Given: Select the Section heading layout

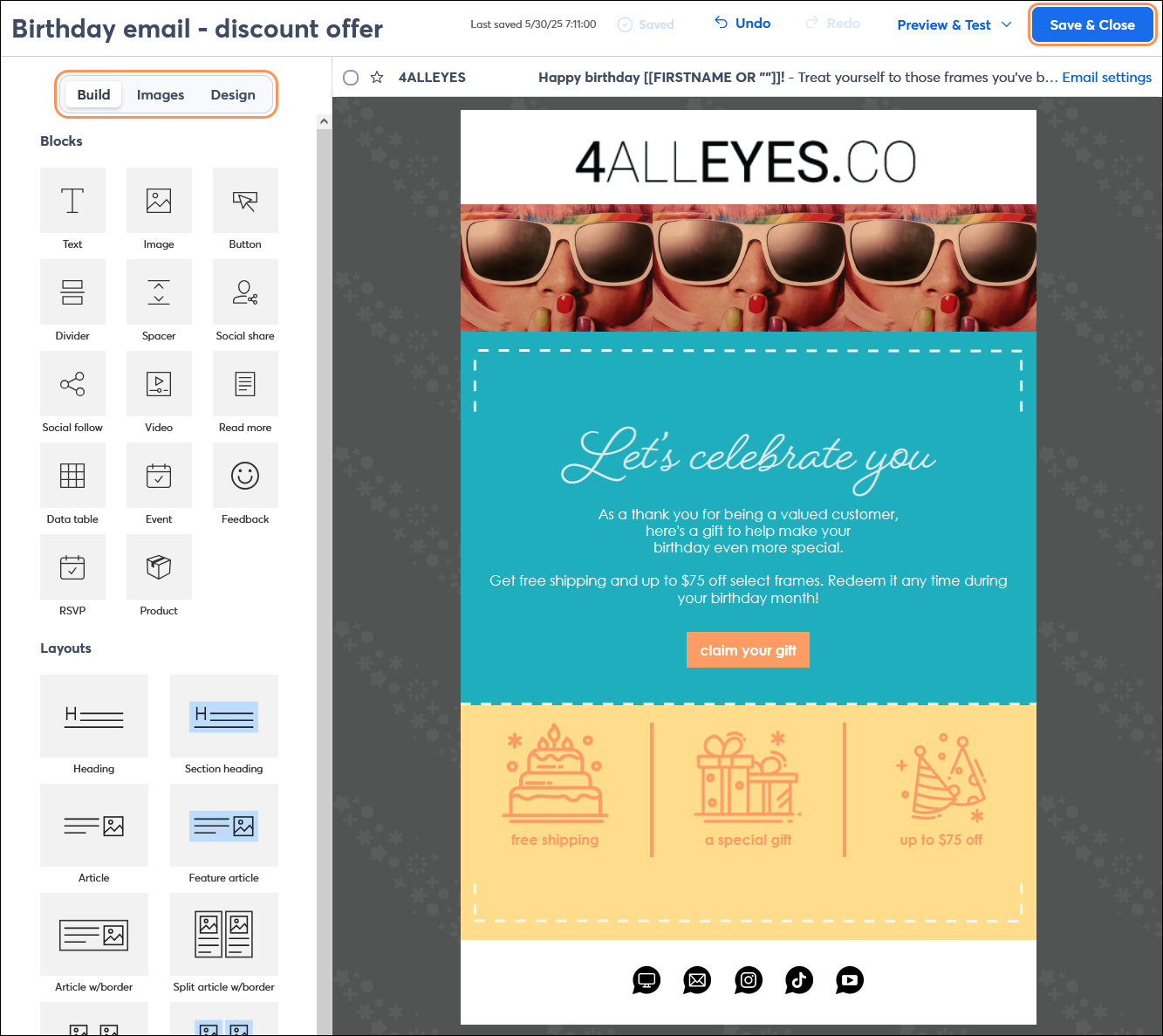Looking at the screenshot, I should click(x=224, y=716).
